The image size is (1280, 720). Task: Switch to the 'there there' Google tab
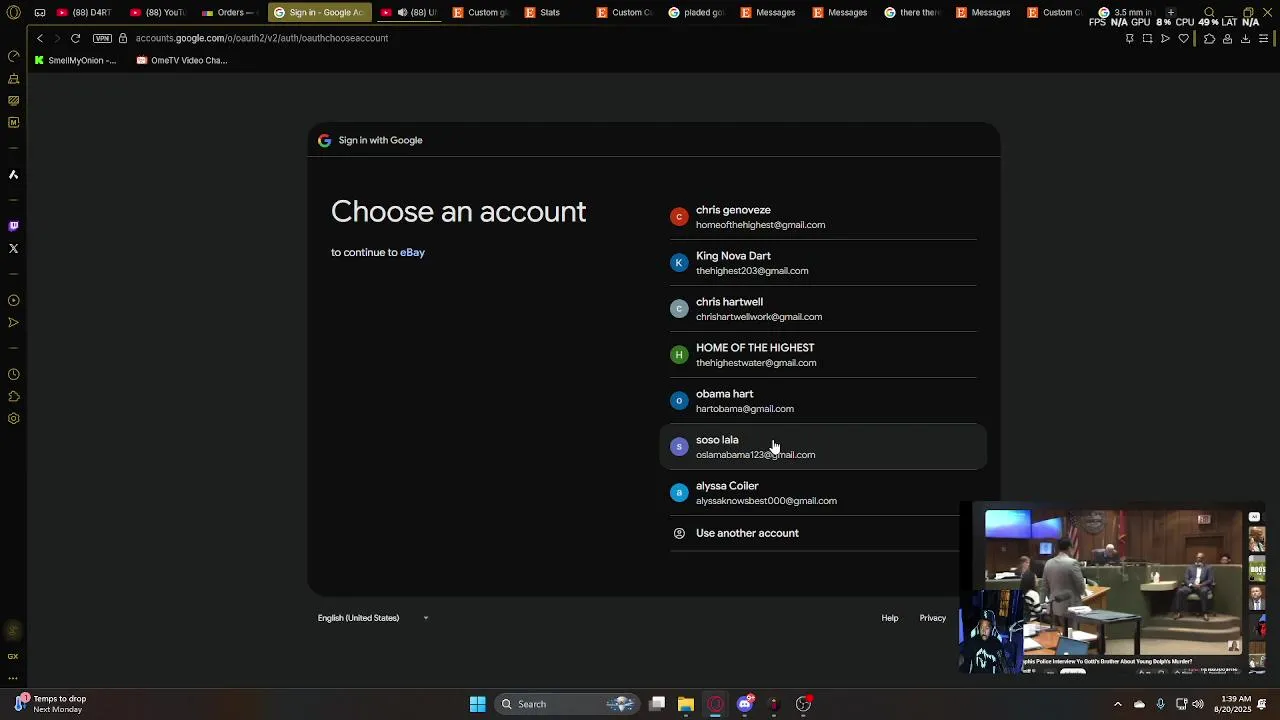click(x=912, y=12)
